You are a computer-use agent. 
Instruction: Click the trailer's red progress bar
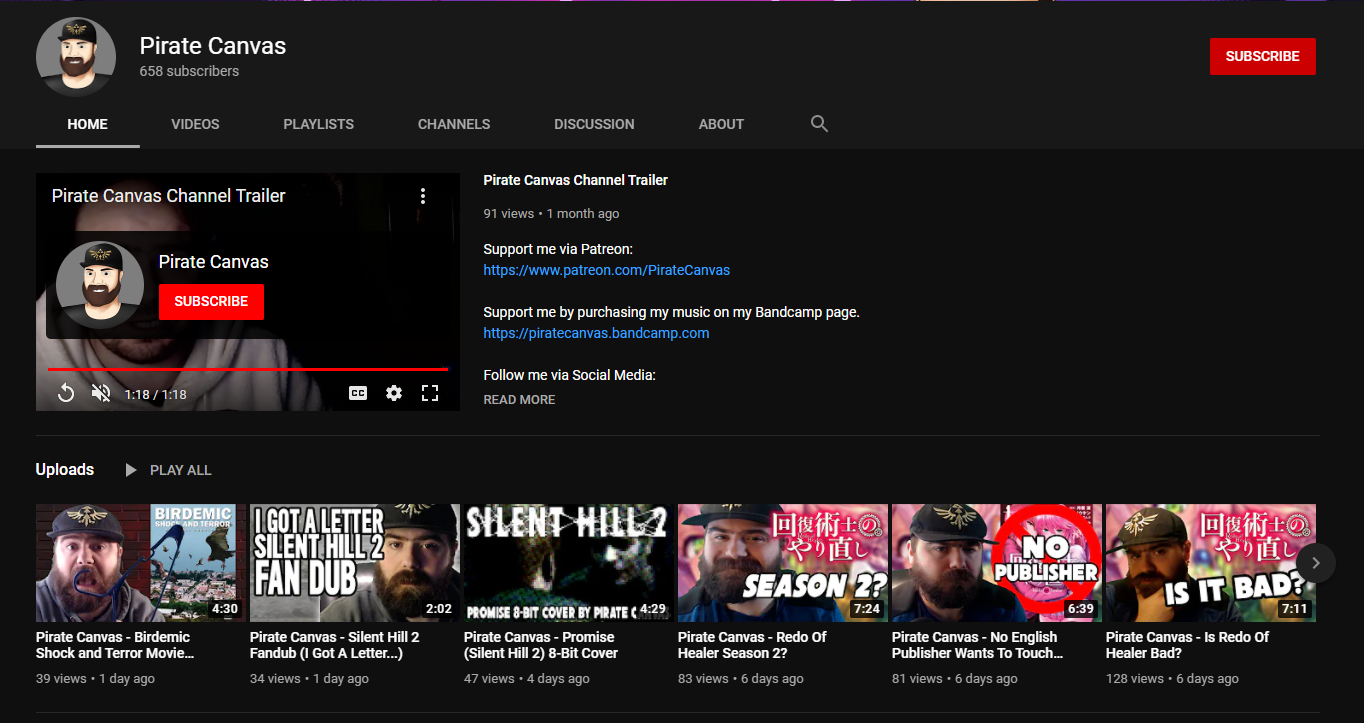tap(247, 369)
